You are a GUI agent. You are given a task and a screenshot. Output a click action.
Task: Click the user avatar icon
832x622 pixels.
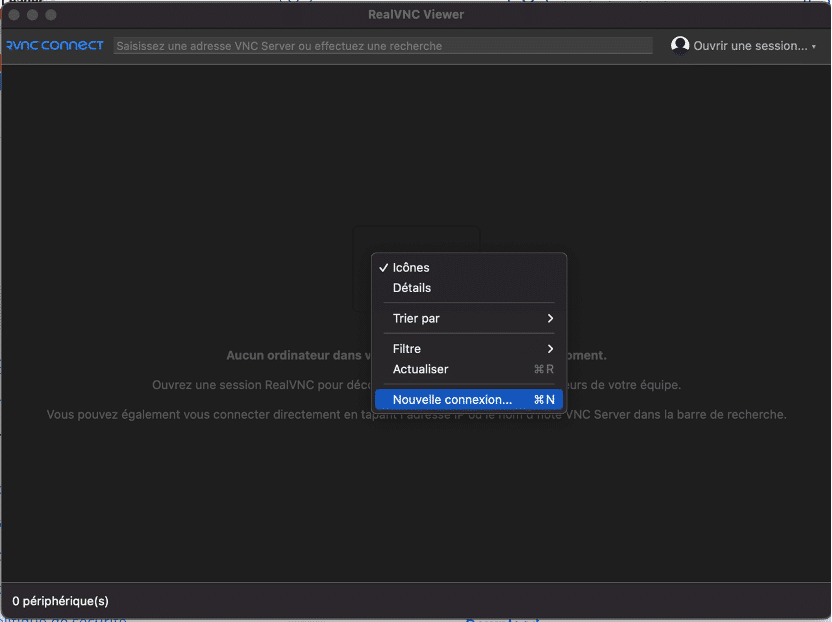pyautogui.click(x=680, y=45)
